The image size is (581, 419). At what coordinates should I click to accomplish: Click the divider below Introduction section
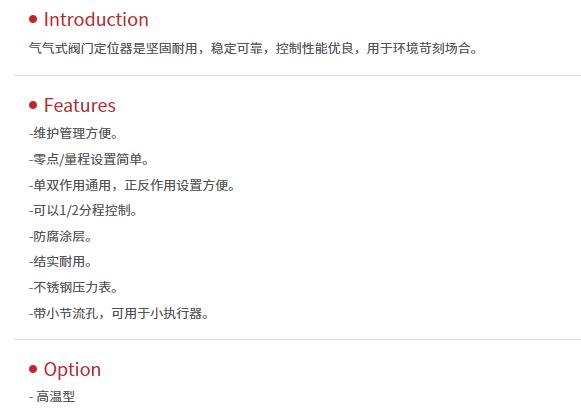(297, 76)
